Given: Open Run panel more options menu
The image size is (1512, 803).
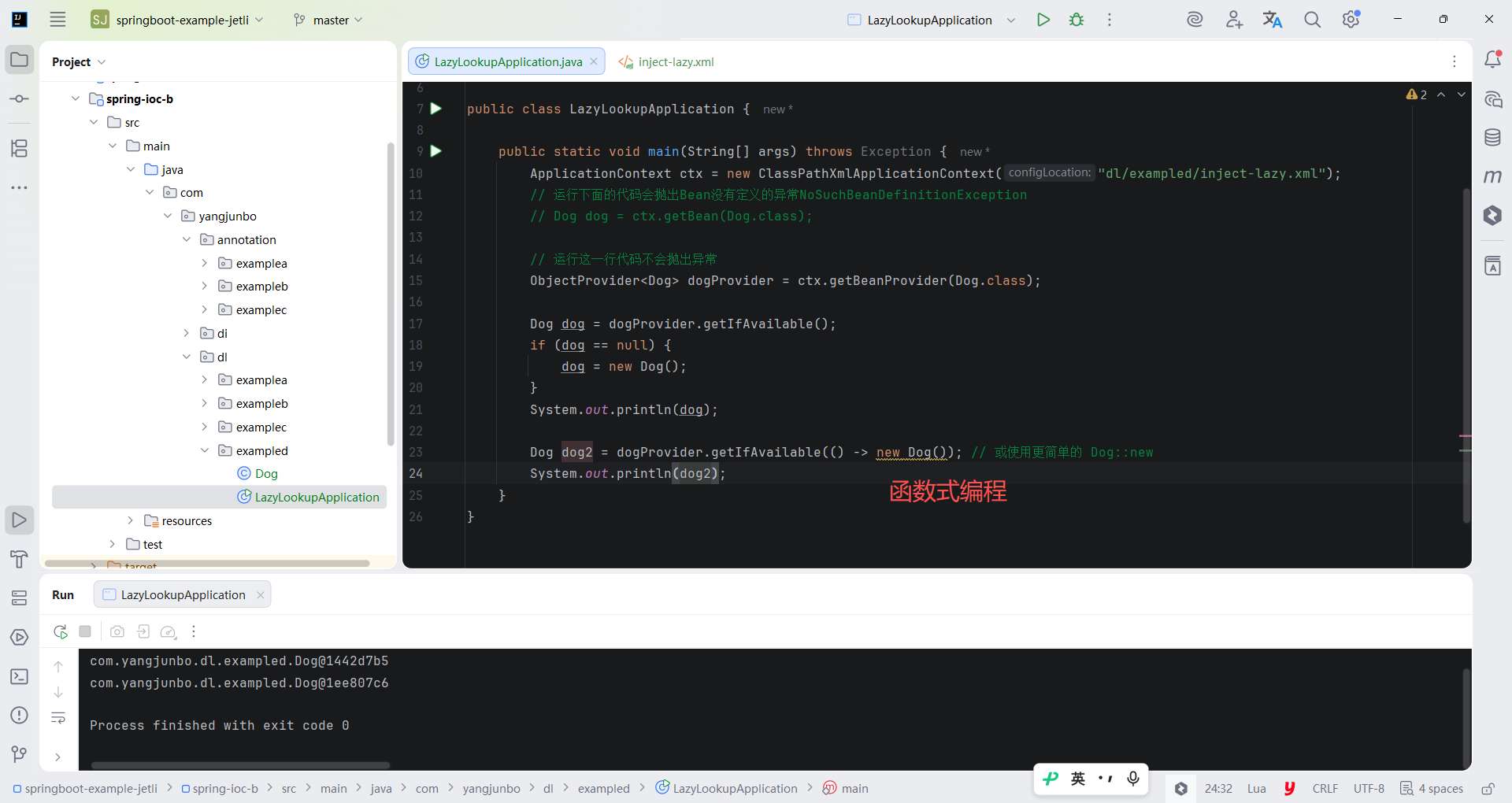Looking at the screenshot, I should (x=194, y=631).
